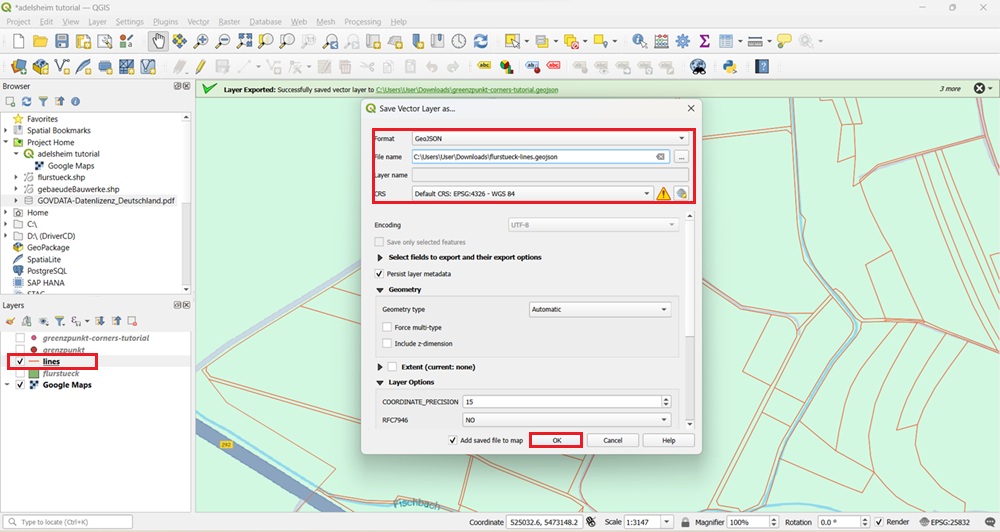Click the Save Project floppy disk icon
This screenshot has width=1000, height=532.
62,41
